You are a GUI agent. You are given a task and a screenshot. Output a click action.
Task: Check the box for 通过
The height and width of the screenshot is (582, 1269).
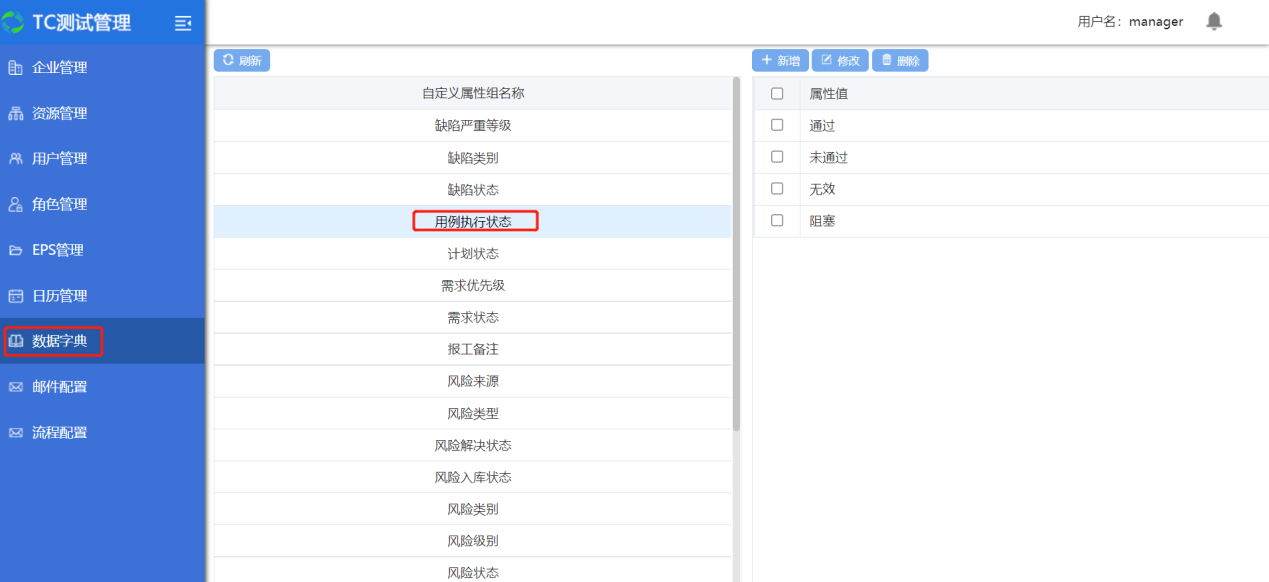(x=777, y=125)
